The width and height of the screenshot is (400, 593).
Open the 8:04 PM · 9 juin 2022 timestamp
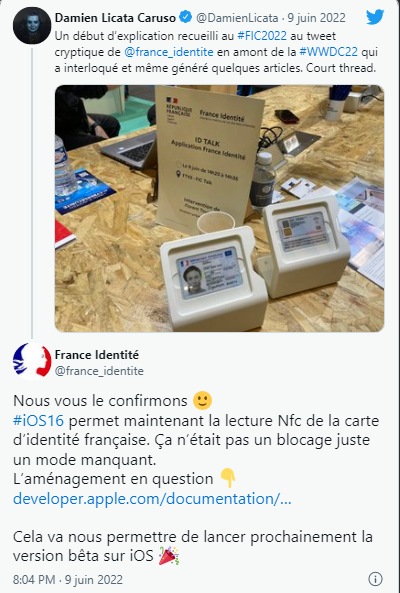[x=68, y=579]
